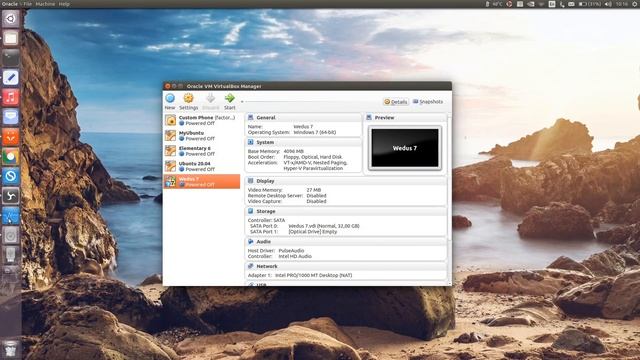The width and height of the screenshot is (640, 360).
Task: Open the Ubuntu dash from dock
Action: (11, 18)
